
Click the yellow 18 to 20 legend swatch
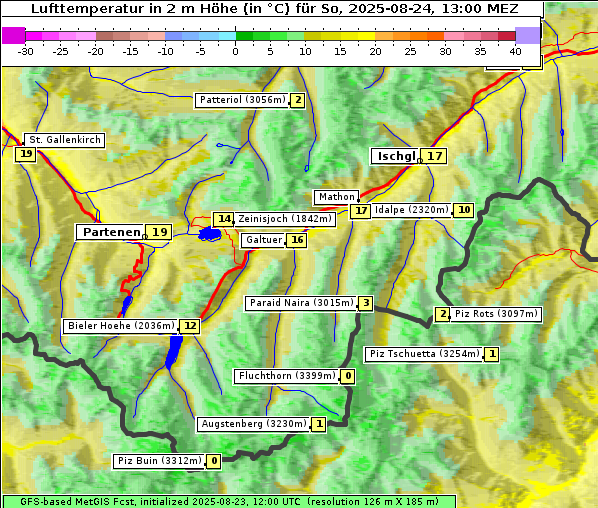pyautogui.click(x=367, y=36)
